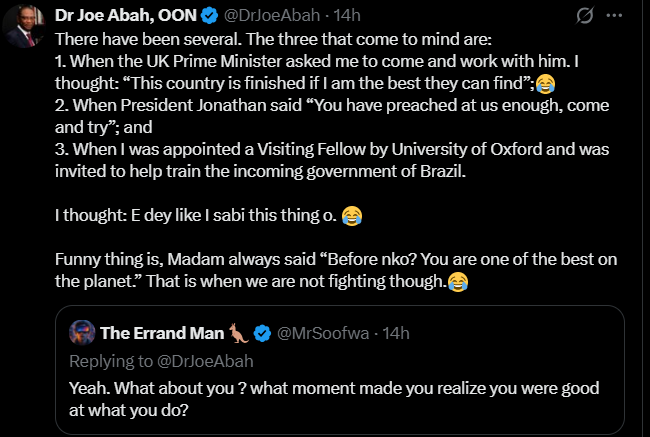Click the "Funny thing is, Madam always said" paragraph

pyautogui.click(x=330, y=259)
